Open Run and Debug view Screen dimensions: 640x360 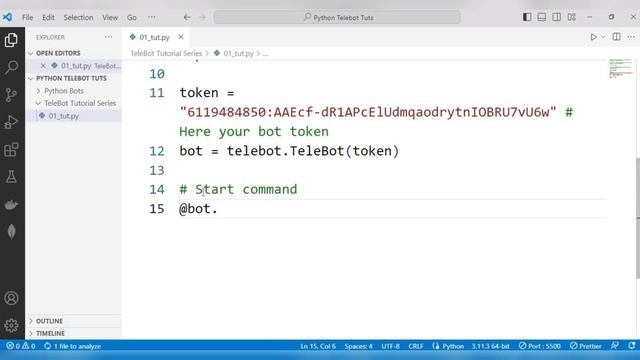click(11, 122)
